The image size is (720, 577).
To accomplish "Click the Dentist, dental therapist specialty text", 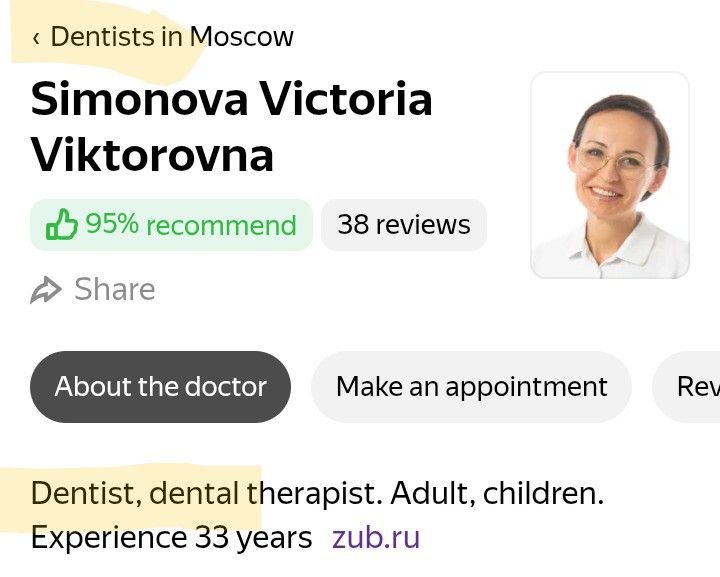I will click(205, 493).
